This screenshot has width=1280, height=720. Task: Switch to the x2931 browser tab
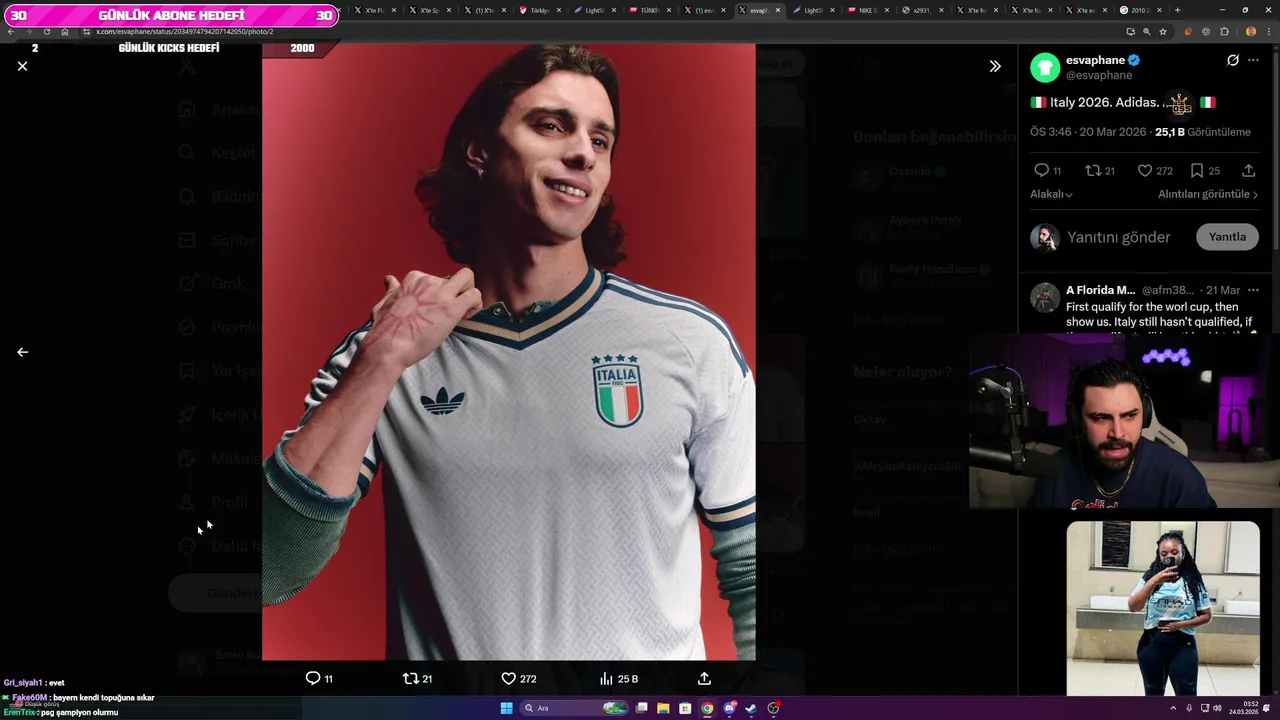point(921,10)
